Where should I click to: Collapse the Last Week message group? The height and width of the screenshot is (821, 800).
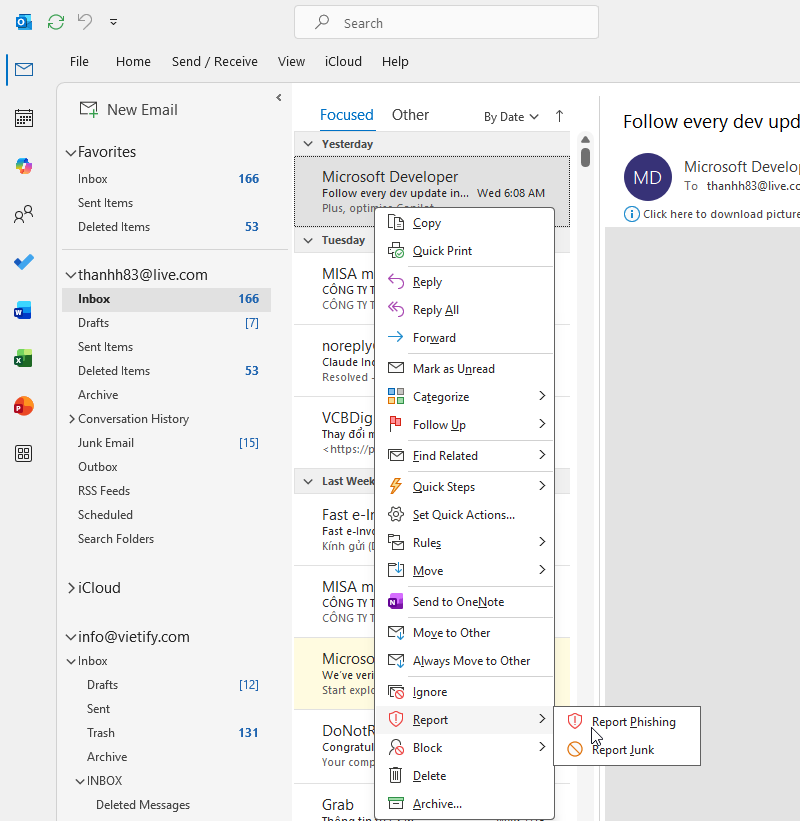point(308,481)
